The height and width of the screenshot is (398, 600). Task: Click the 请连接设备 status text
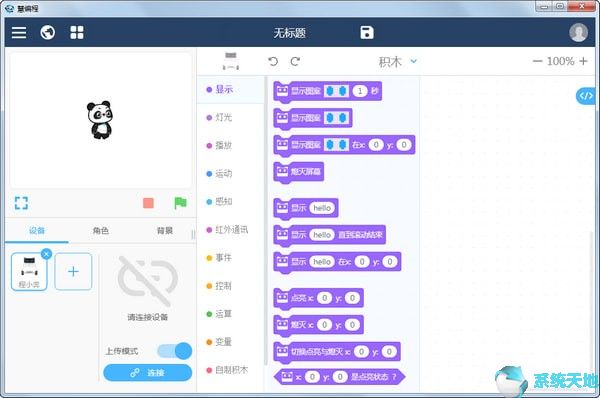point(147,317)
